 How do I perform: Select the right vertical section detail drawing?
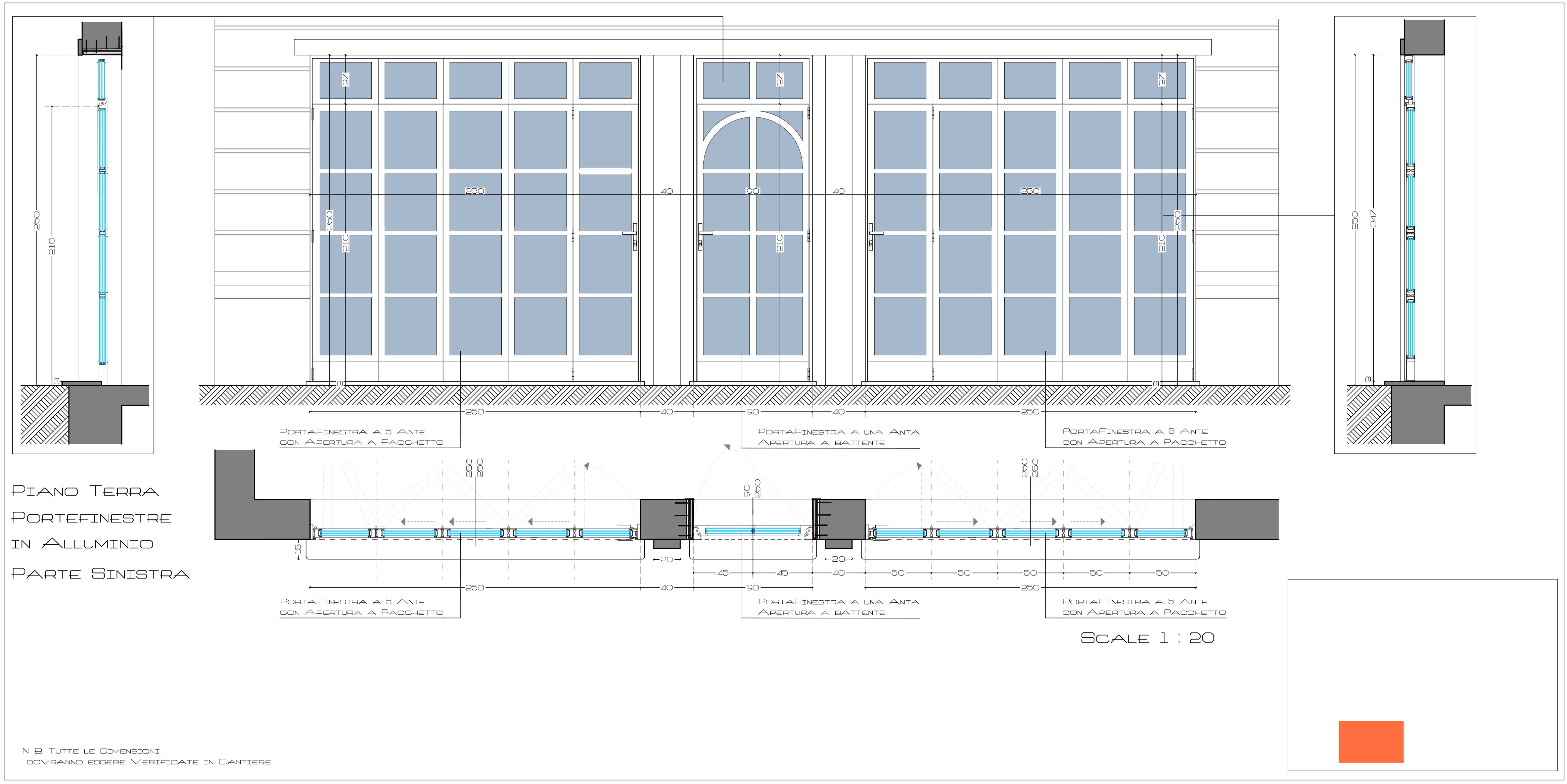click(x=1404, y=235)
